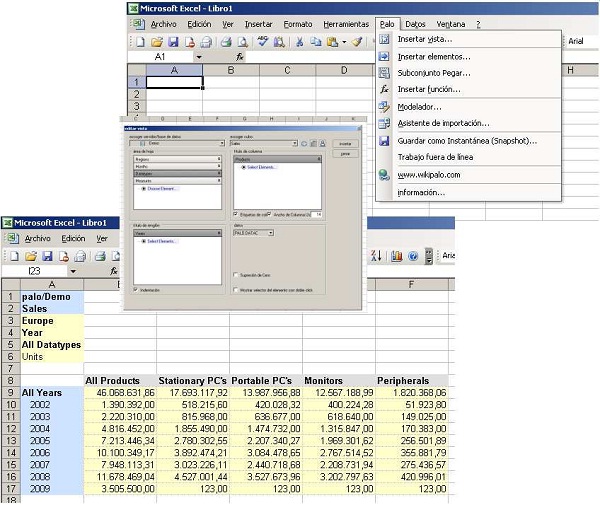
Task: Select the Regions dimension in page area
Action: [177, 159]
